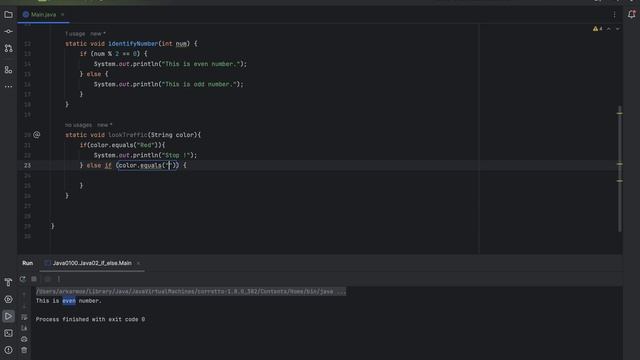Click the warning stripe marker beside line 23
Viewport: 640px width, 360px height.
pyautogui.click(x=620, y=164)
